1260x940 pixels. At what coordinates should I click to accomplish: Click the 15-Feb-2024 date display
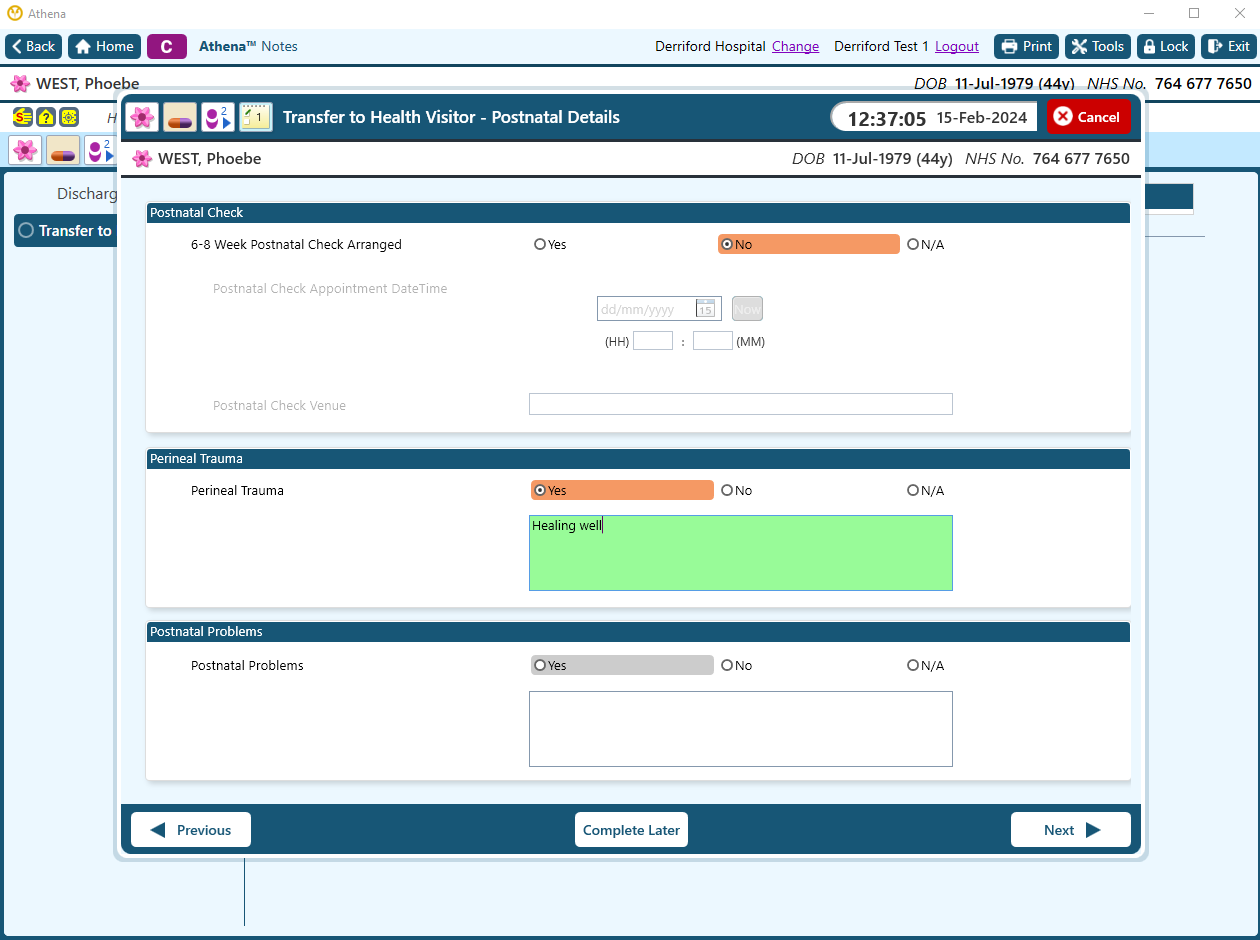pyautogui.click(x=982, y=117)
